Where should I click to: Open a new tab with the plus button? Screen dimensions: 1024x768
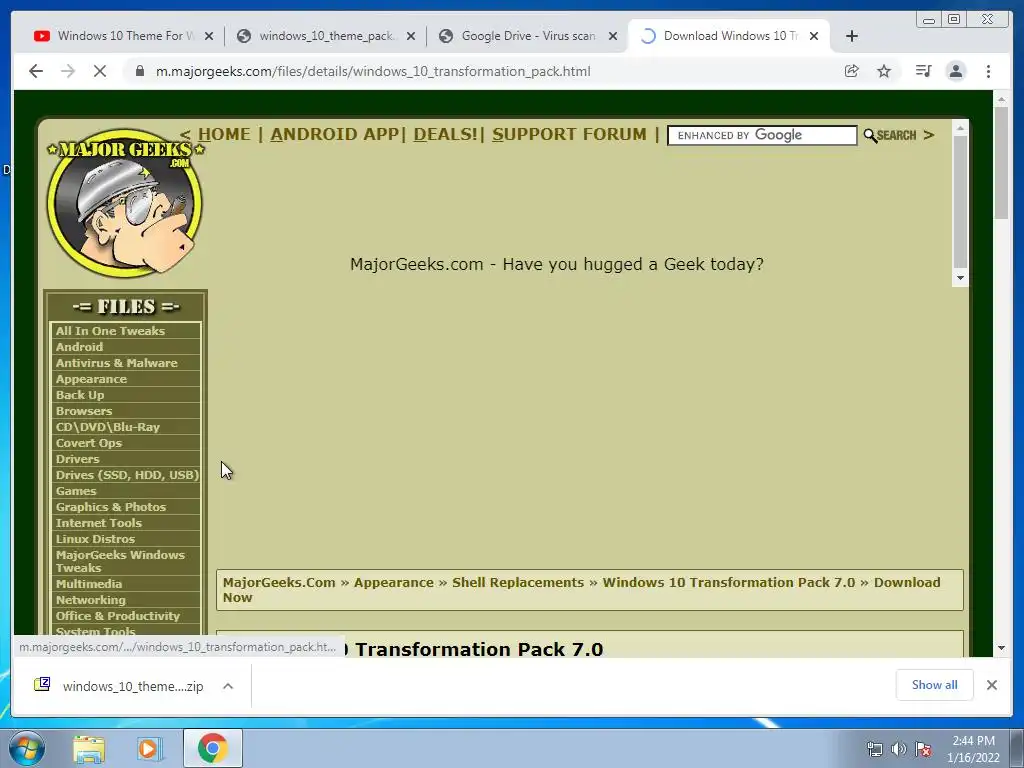[852, 36]
